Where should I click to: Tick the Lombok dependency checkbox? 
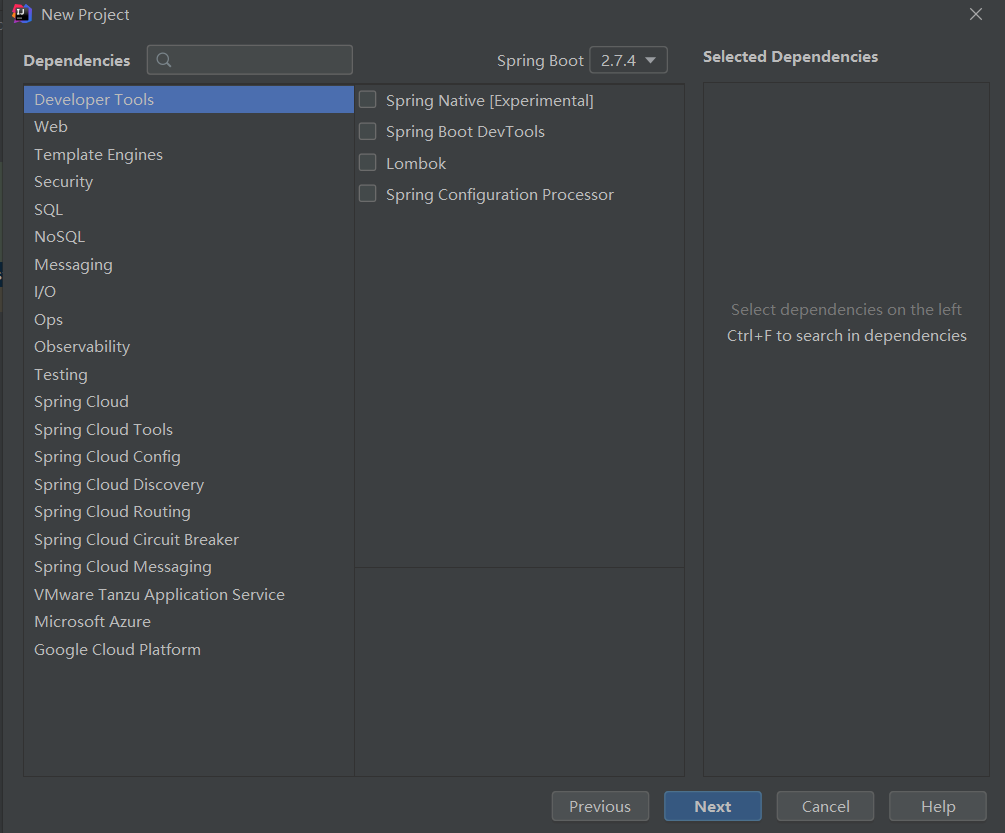coord(367,163)
